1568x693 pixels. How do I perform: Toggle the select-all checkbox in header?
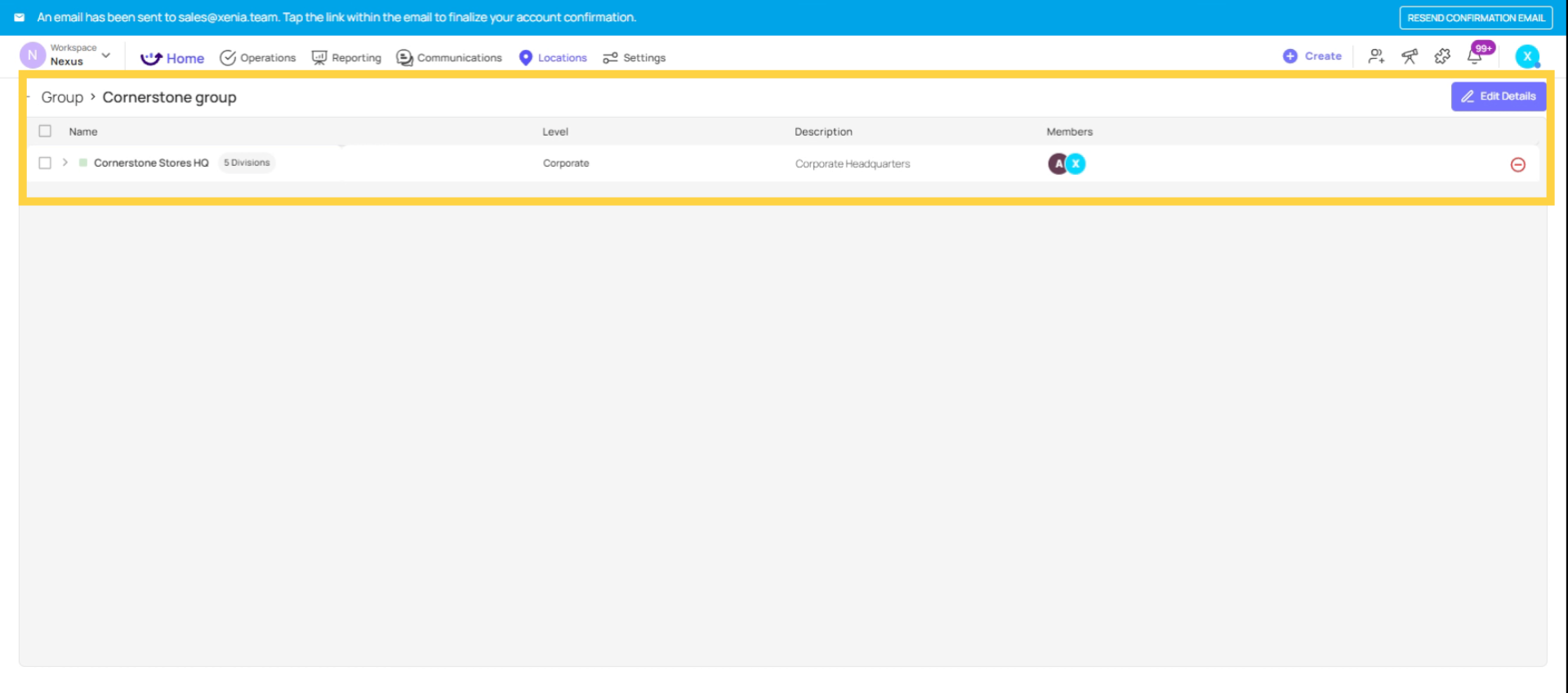click(x=45, y=131)
